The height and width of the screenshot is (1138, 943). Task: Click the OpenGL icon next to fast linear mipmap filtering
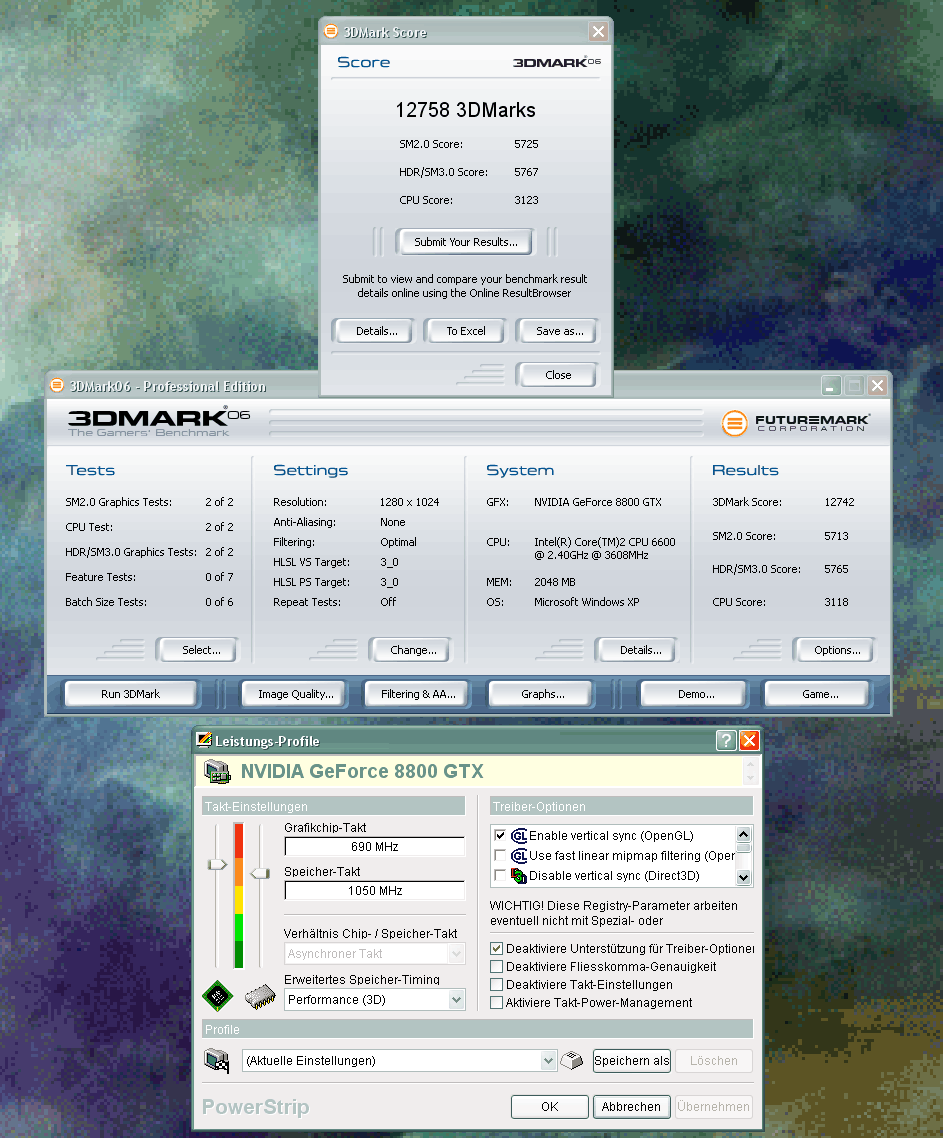pyautogui.click(x=519, y=856)
